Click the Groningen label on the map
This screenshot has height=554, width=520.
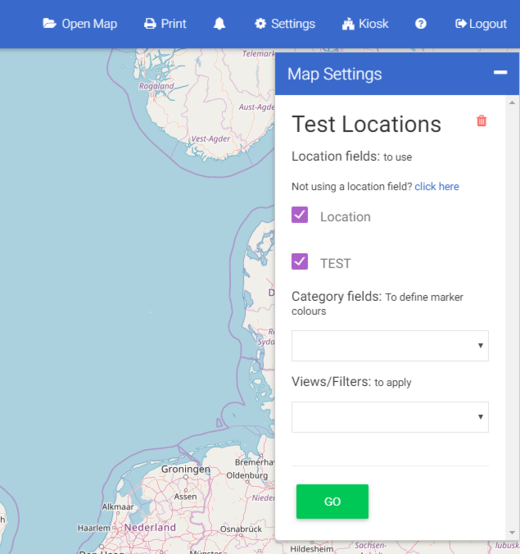pyautogui.click(x=186, y=469)
